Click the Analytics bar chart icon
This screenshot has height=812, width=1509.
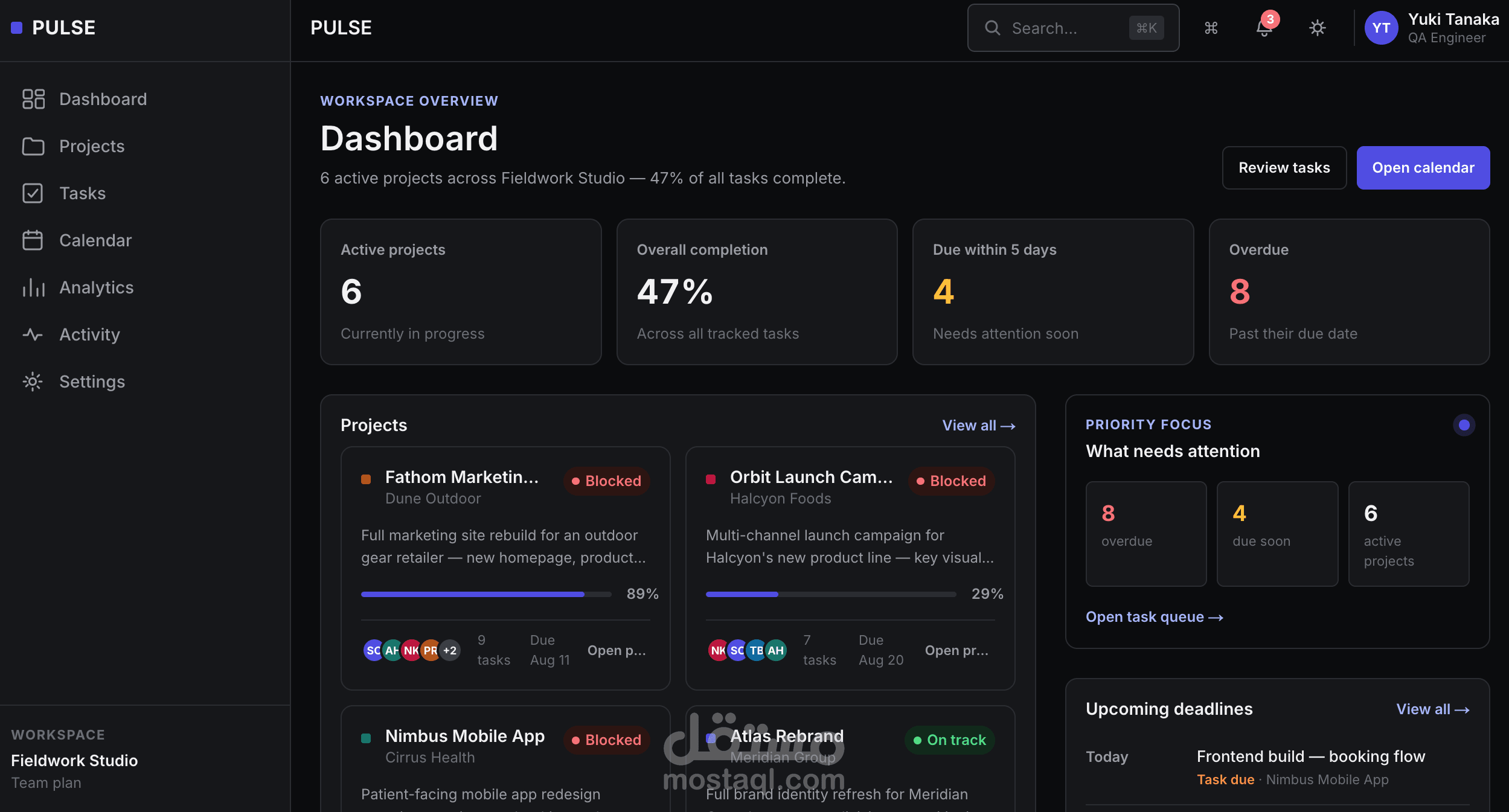tap(33, 287)
